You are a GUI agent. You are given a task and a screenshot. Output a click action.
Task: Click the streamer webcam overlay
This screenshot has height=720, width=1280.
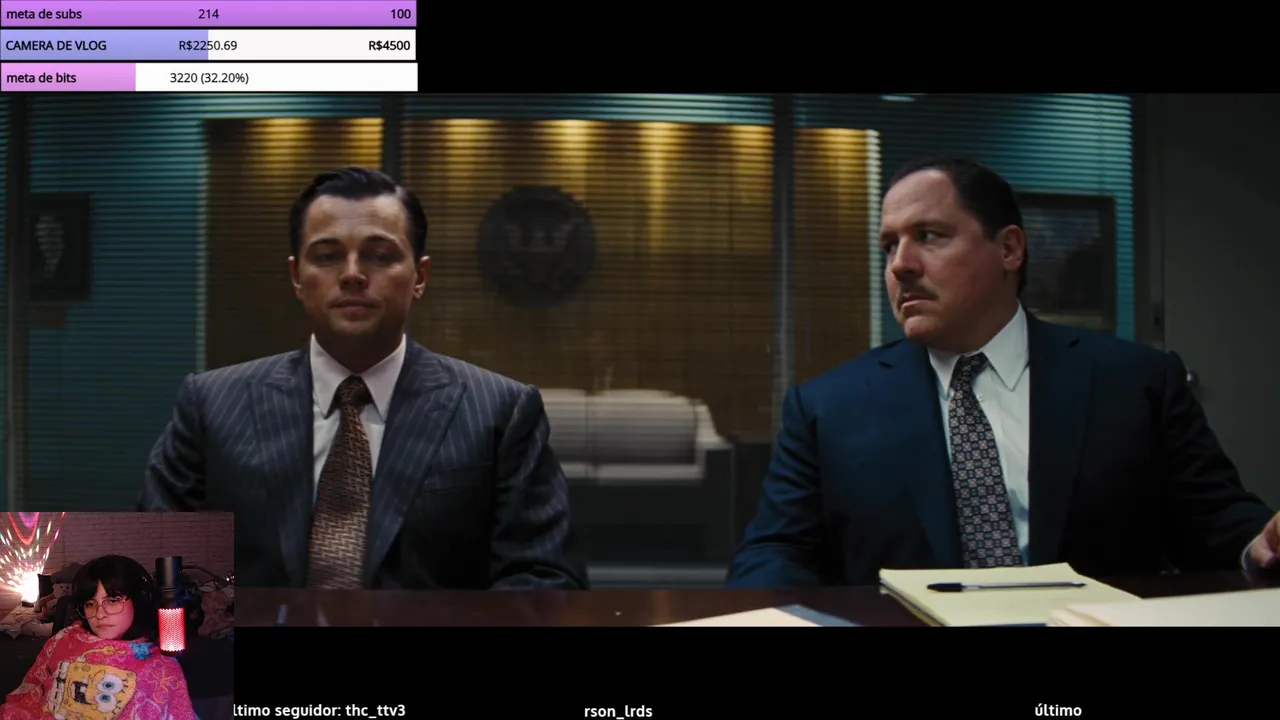pos(117,616)
